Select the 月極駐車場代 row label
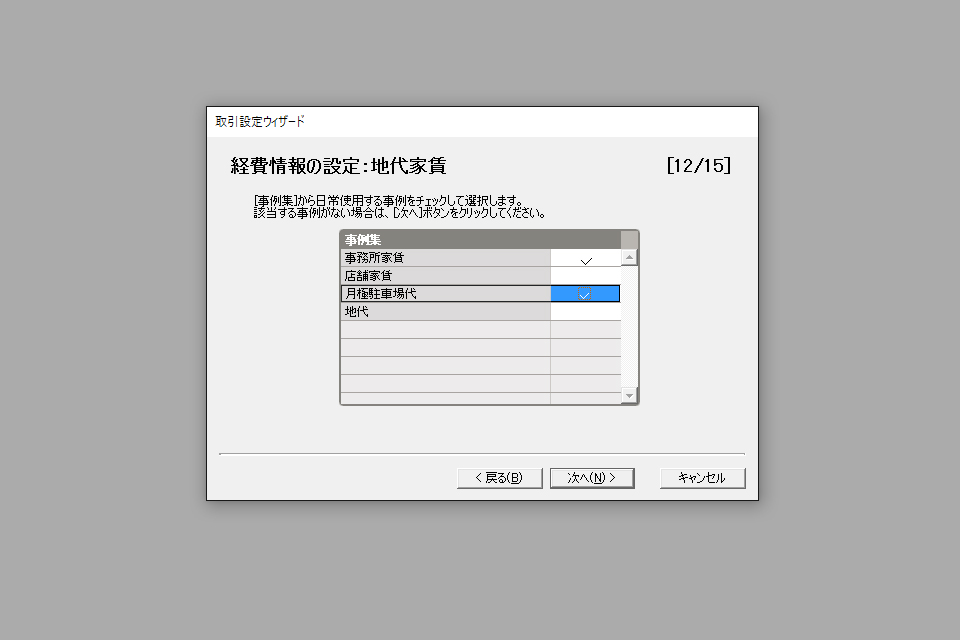Screen dimensions: 960x640 [x=445, y=294]
